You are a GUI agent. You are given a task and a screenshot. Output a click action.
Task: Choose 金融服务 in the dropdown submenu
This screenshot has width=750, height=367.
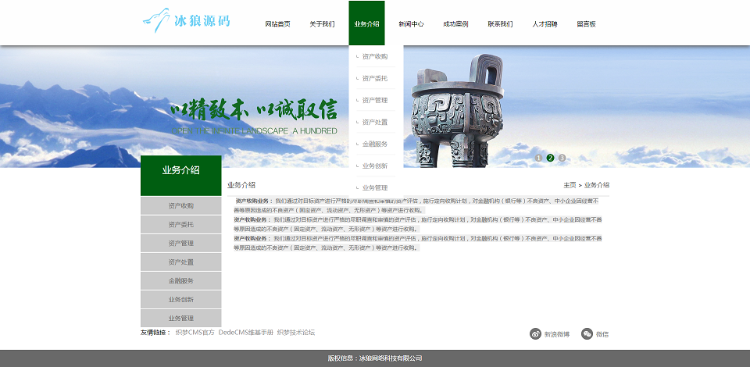pos(375,144)
